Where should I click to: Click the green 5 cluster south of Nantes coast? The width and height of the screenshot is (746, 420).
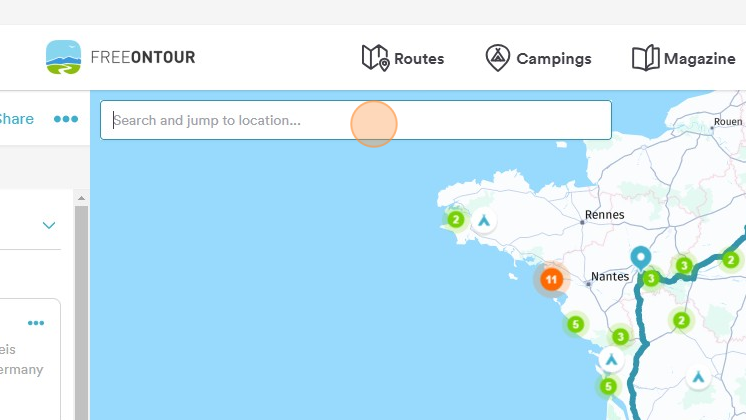pos(575,324)
